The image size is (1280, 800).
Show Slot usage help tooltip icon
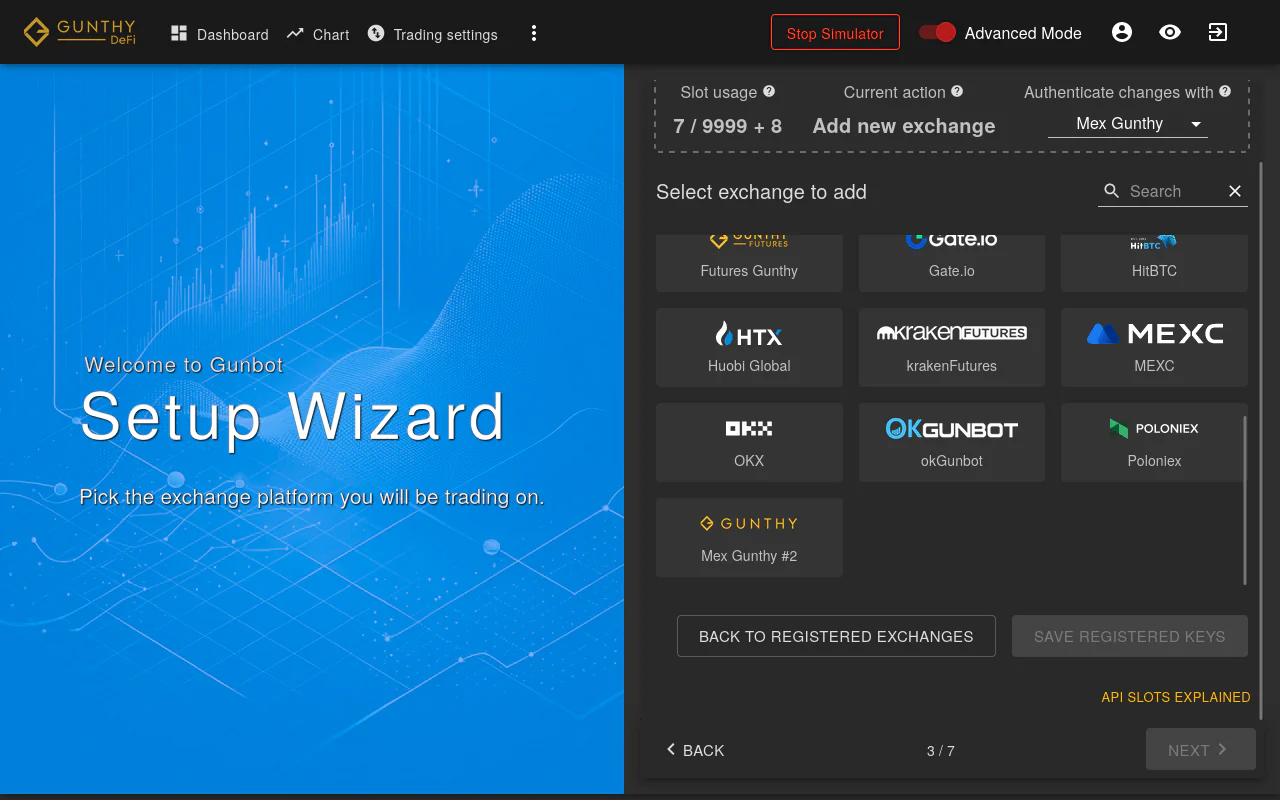point(769,91)
